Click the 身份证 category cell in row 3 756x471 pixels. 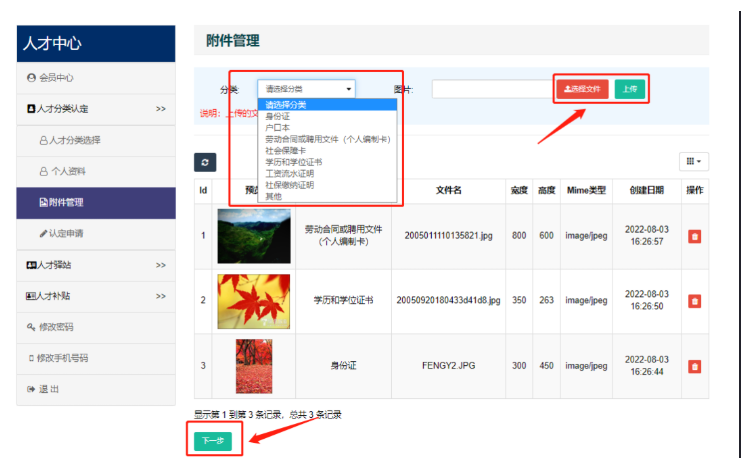(x=343, y=366)
